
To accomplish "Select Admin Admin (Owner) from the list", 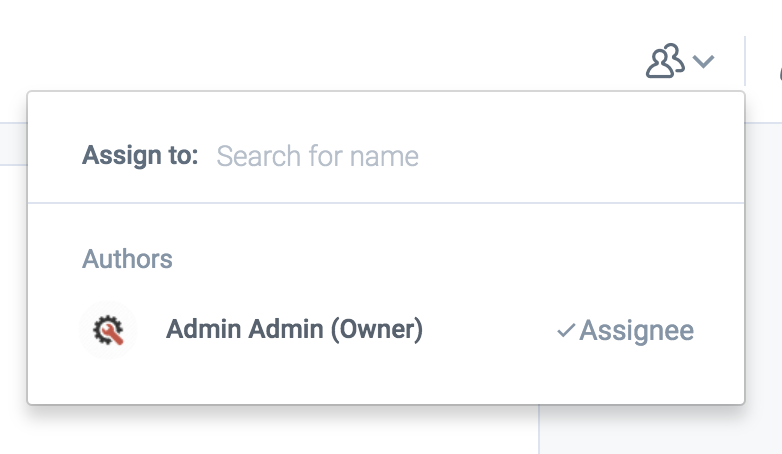I will (294, 329).
